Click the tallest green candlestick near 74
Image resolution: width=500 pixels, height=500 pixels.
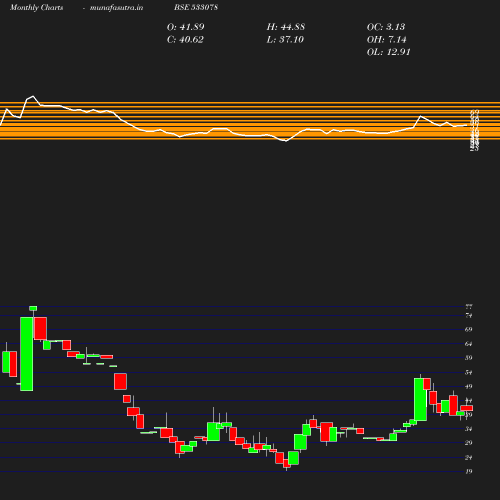pos(27,354)
